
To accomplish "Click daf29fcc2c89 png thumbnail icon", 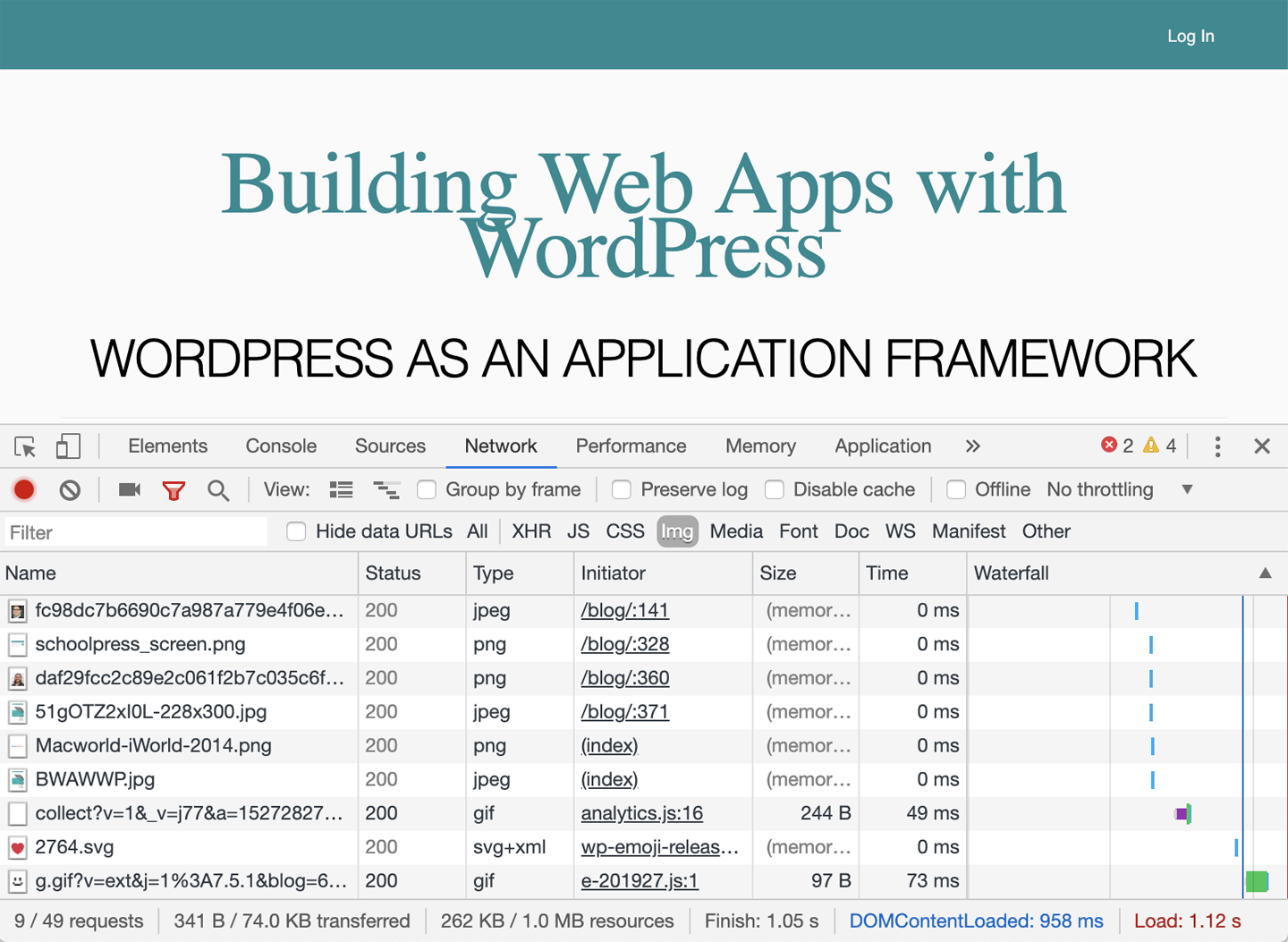I will pos(17,678).
